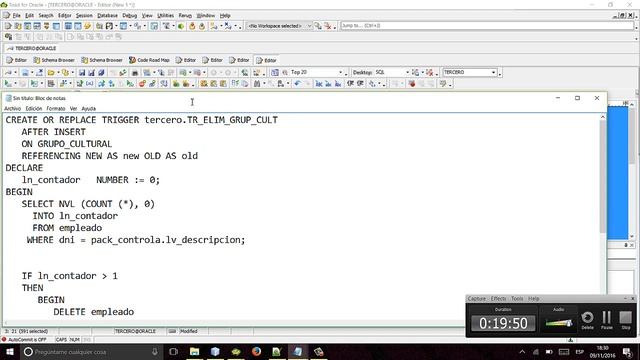
Task: Click the green circle icon in main toolbar
Action: (x=181, y=26)
